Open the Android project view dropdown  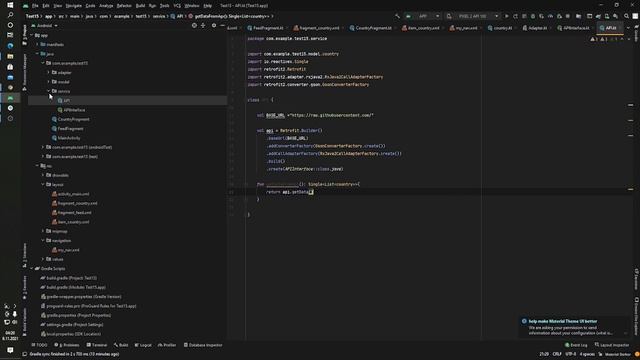tap(44, 25)
